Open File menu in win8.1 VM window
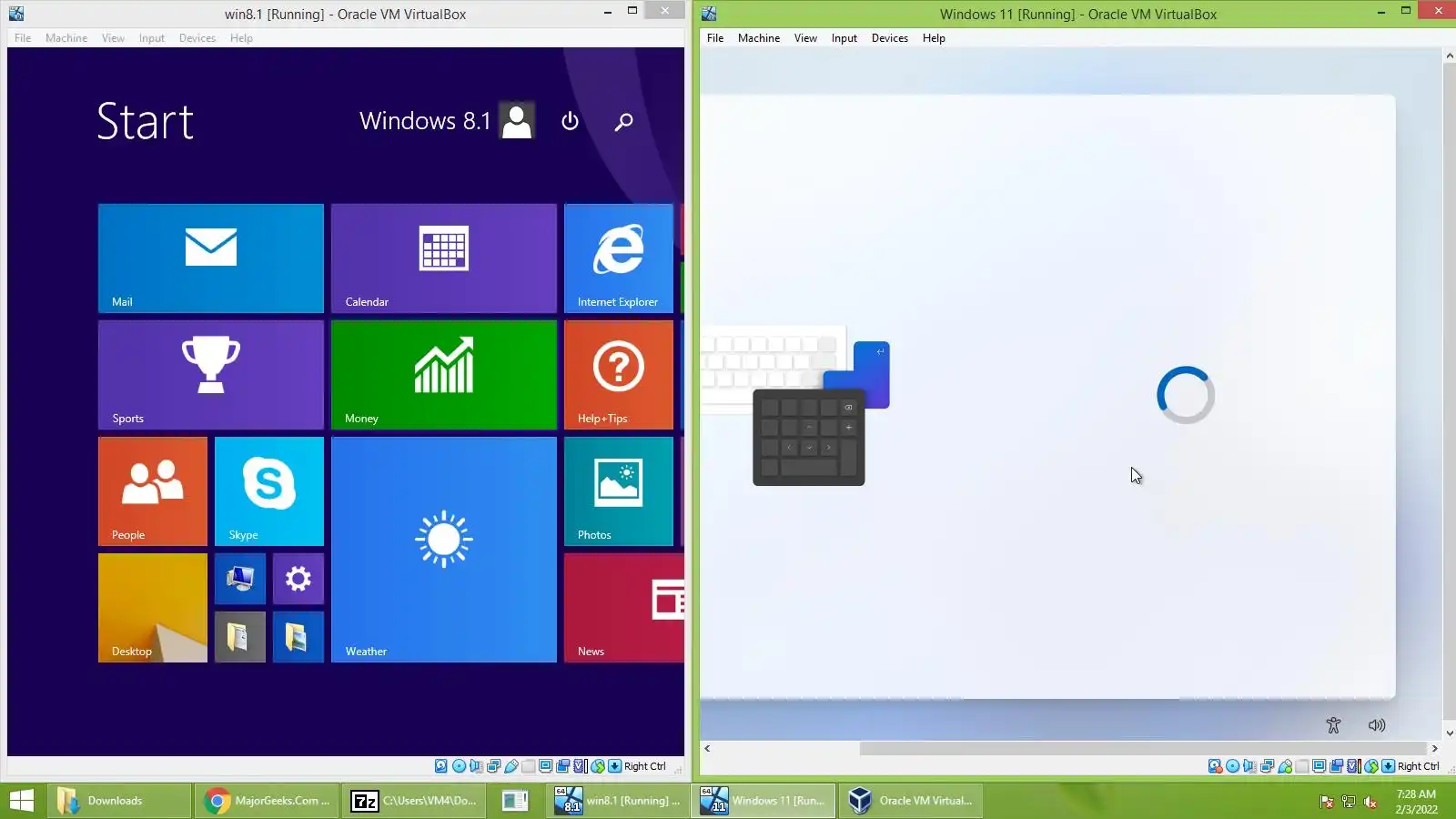The image size is (1456, 819). (x=23, y=38)
